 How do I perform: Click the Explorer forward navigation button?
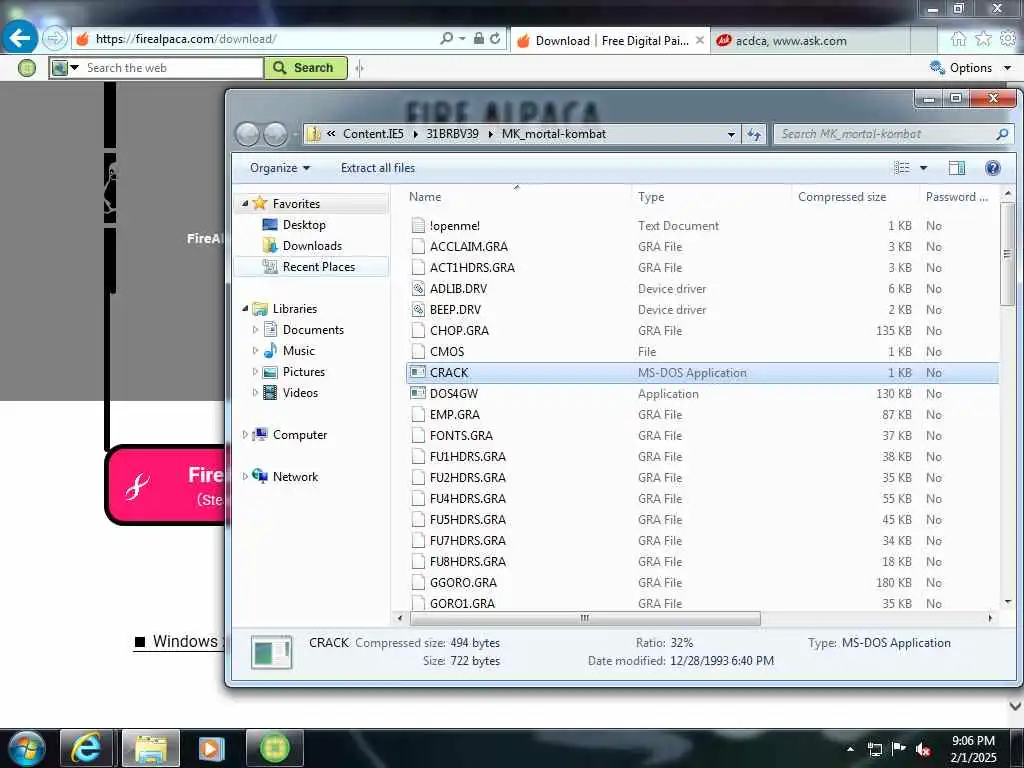[x=275, y=134]
